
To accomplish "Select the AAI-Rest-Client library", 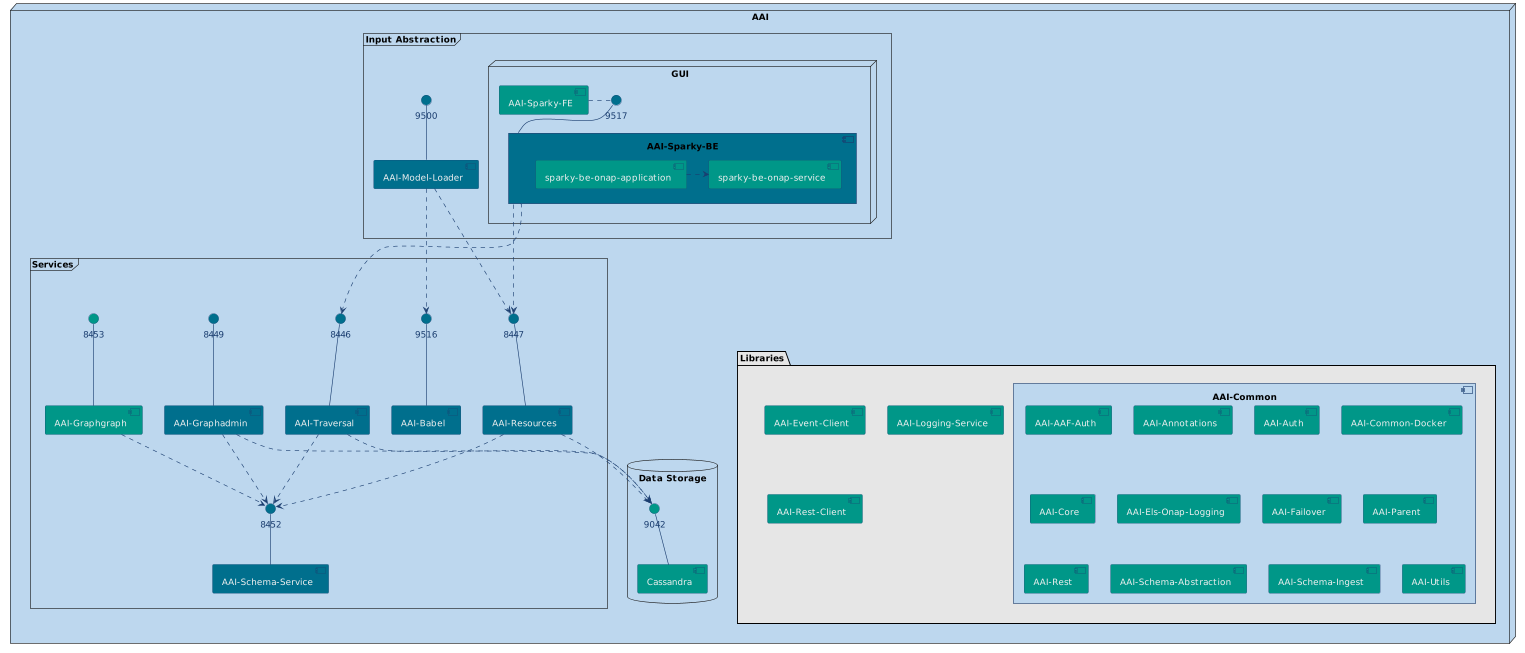I will [x=815, y=509].
